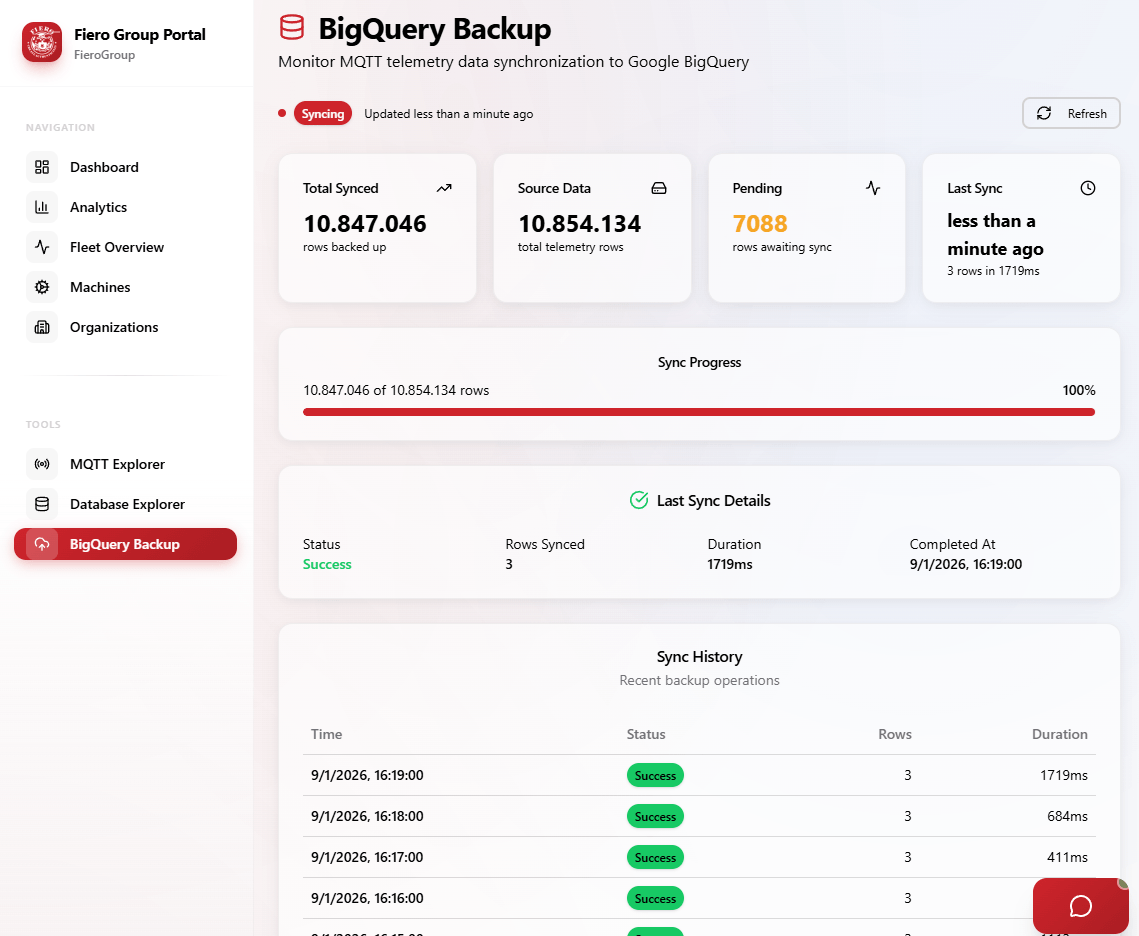Open the chat bubble floating button
Screen dimensions: 1139x936
(1080, 905)
